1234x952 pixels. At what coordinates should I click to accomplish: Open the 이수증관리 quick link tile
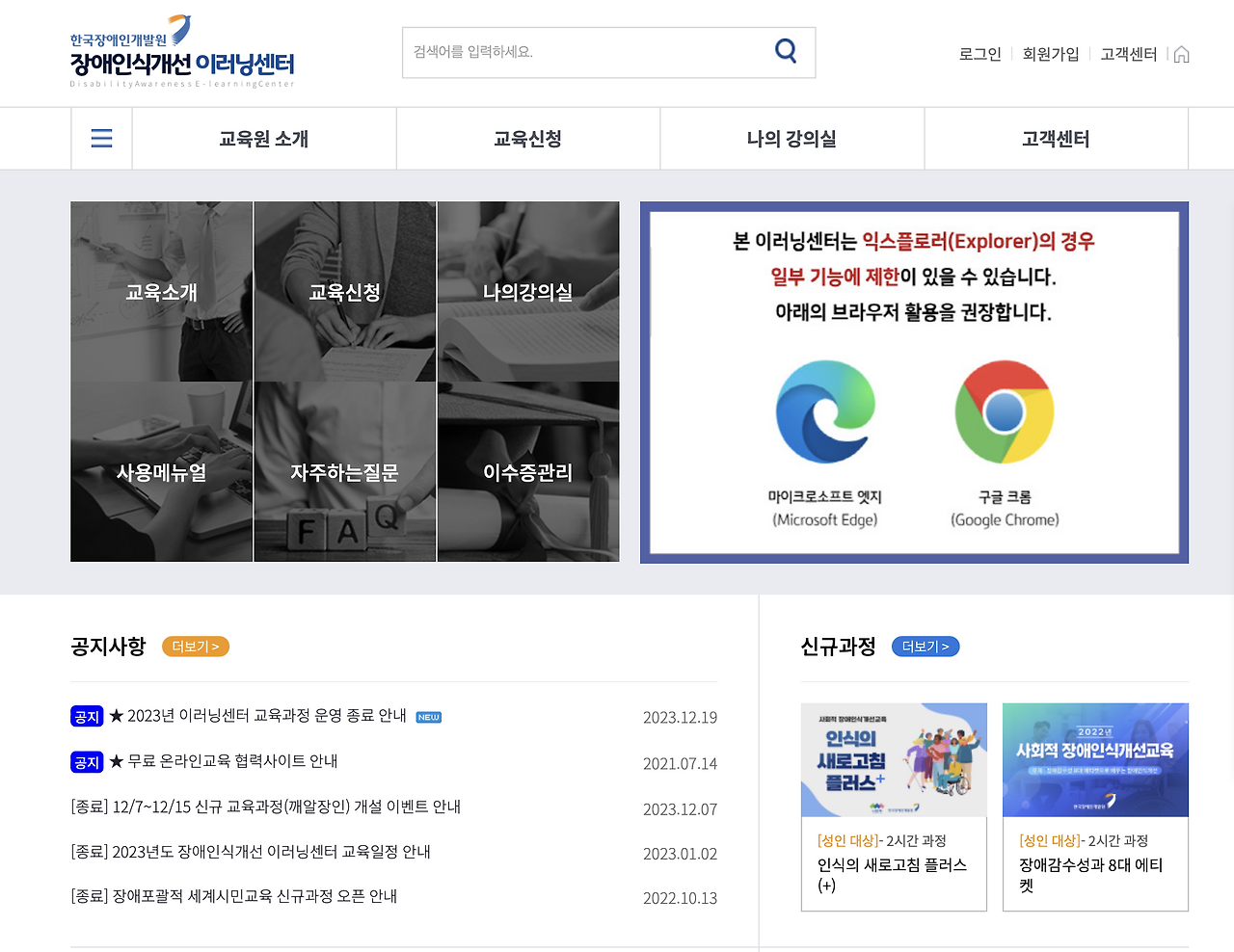(x=528, y=471)
